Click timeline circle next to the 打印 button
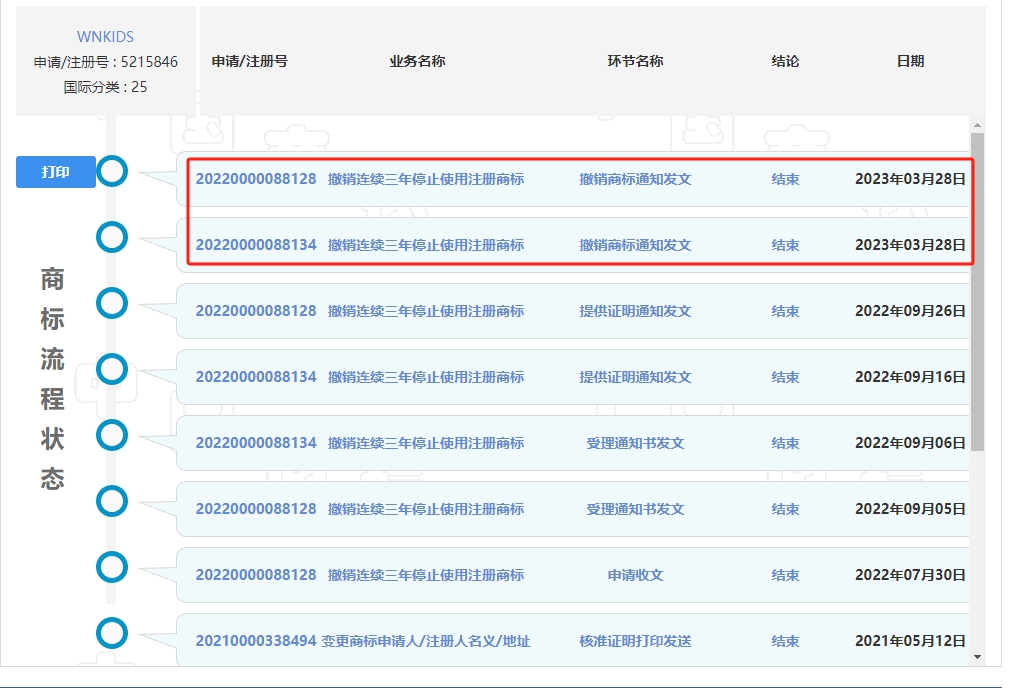This screenshot has width=1016, height=688. tap(112, 171)
